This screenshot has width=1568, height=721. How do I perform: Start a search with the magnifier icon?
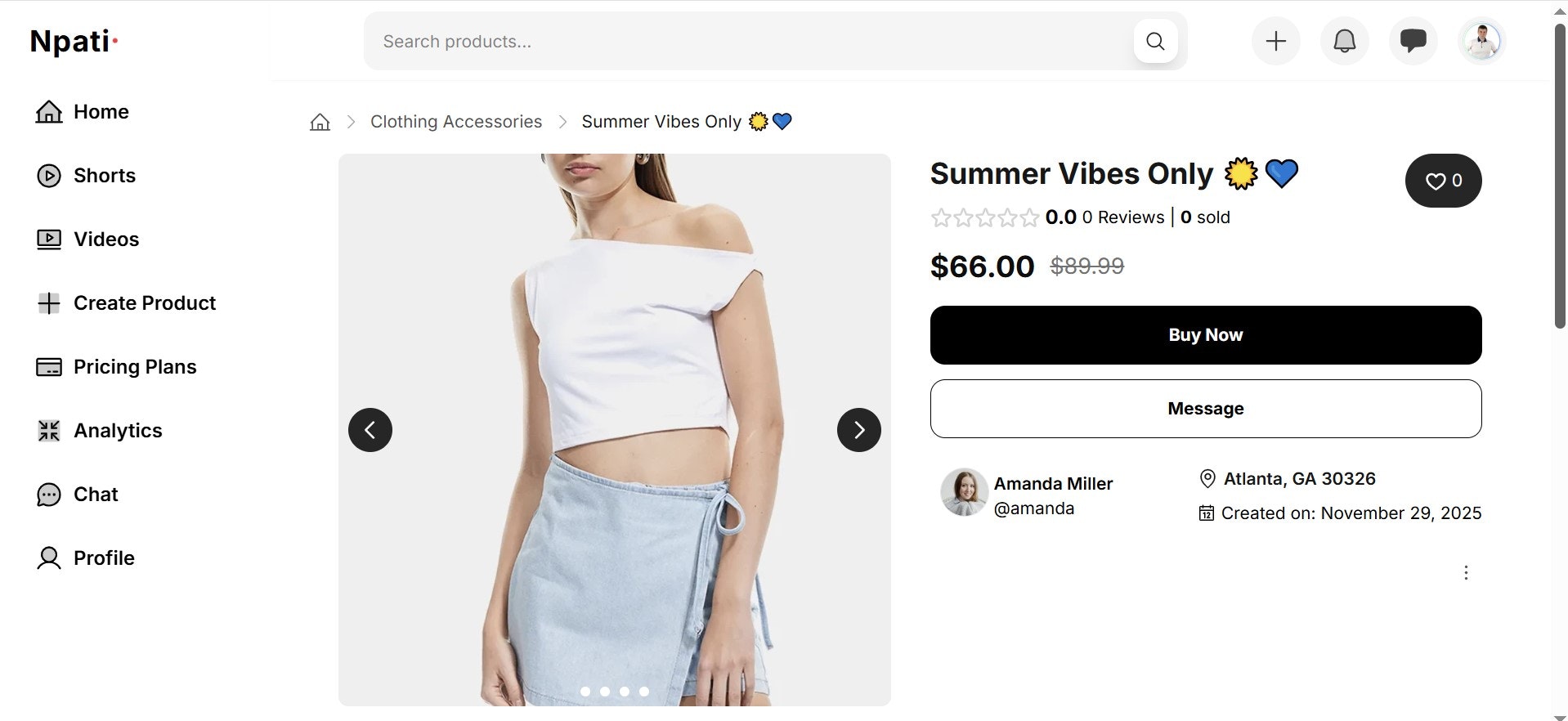(1155, 41)
